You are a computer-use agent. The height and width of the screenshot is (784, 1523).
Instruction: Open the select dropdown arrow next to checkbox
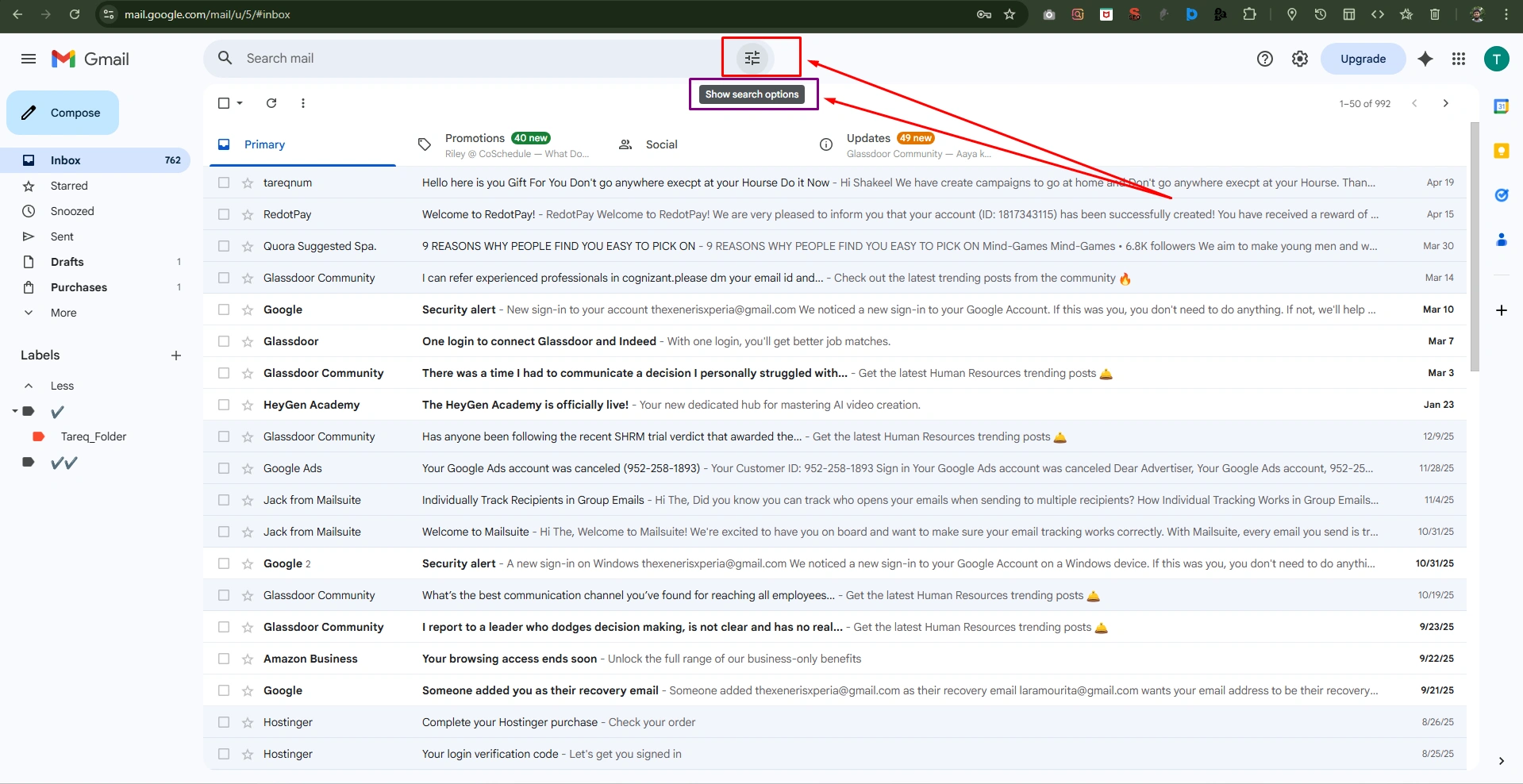click(x=240, y=103)
